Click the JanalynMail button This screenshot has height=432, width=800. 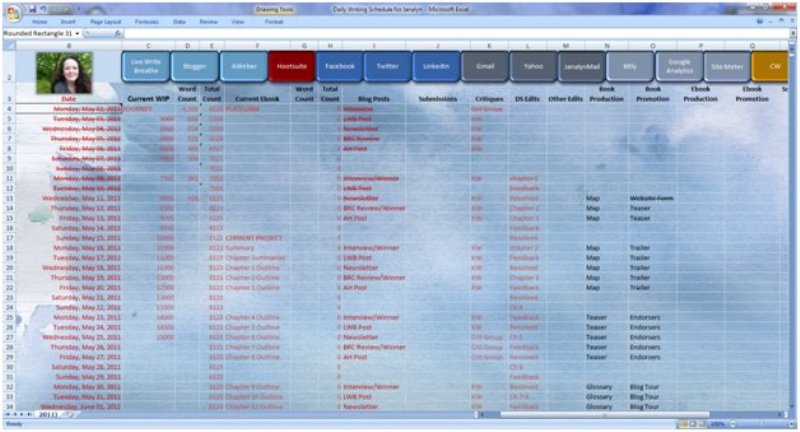click(582, 66)
